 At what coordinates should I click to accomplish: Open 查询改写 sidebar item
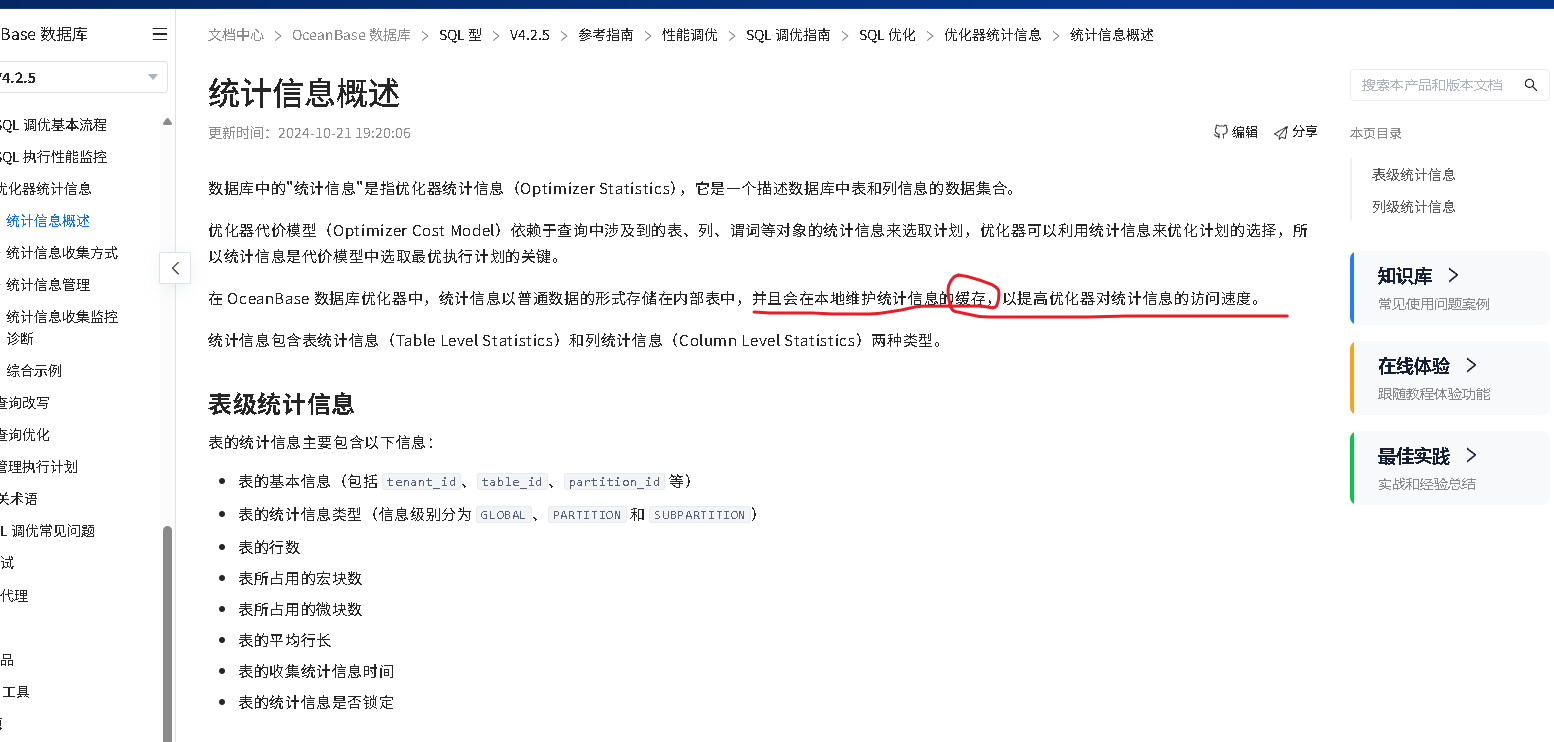[25, 402]
